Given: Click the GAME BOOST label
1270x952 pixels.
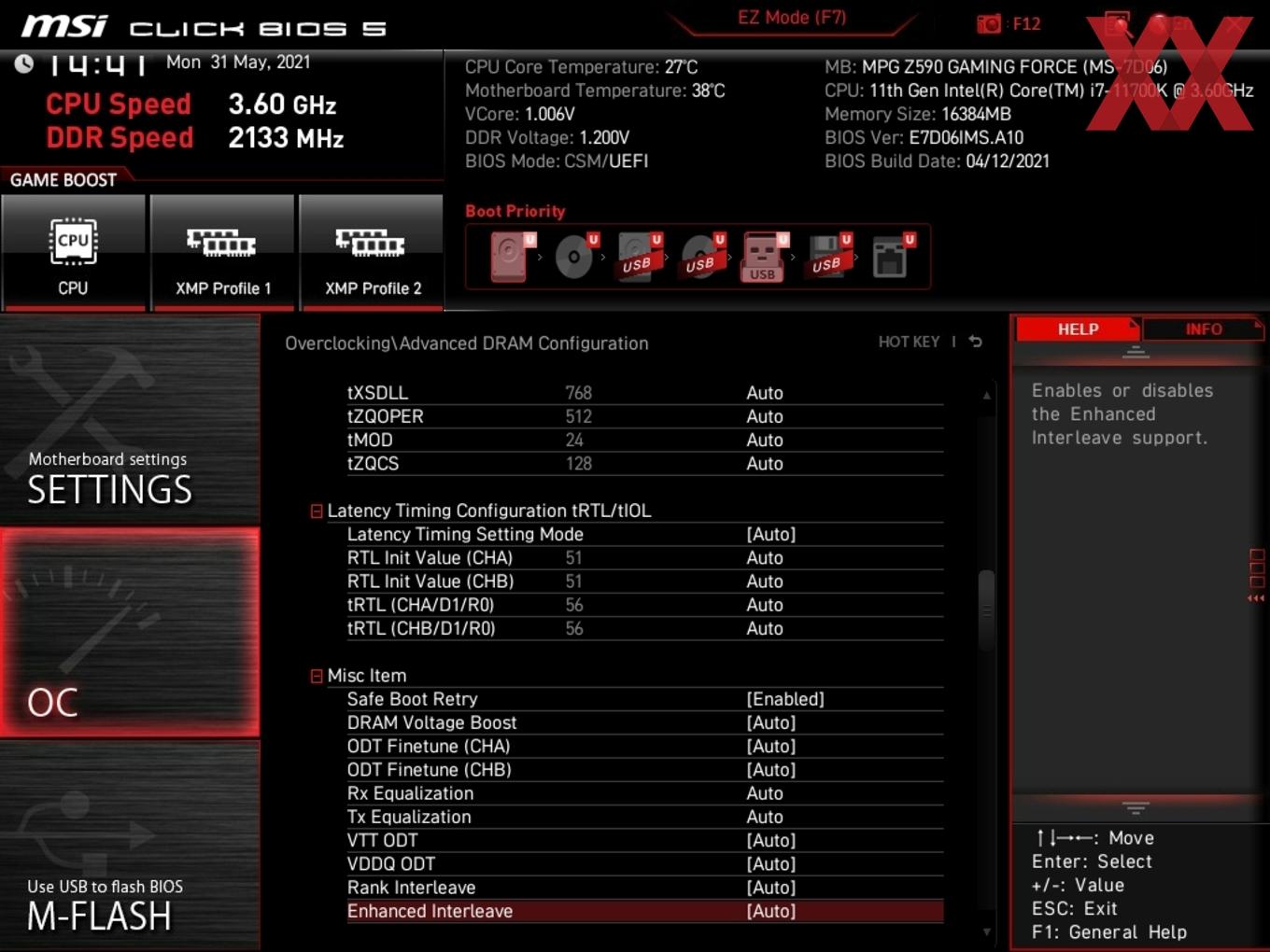Looking at the screenshot, I should click(63, 179).
